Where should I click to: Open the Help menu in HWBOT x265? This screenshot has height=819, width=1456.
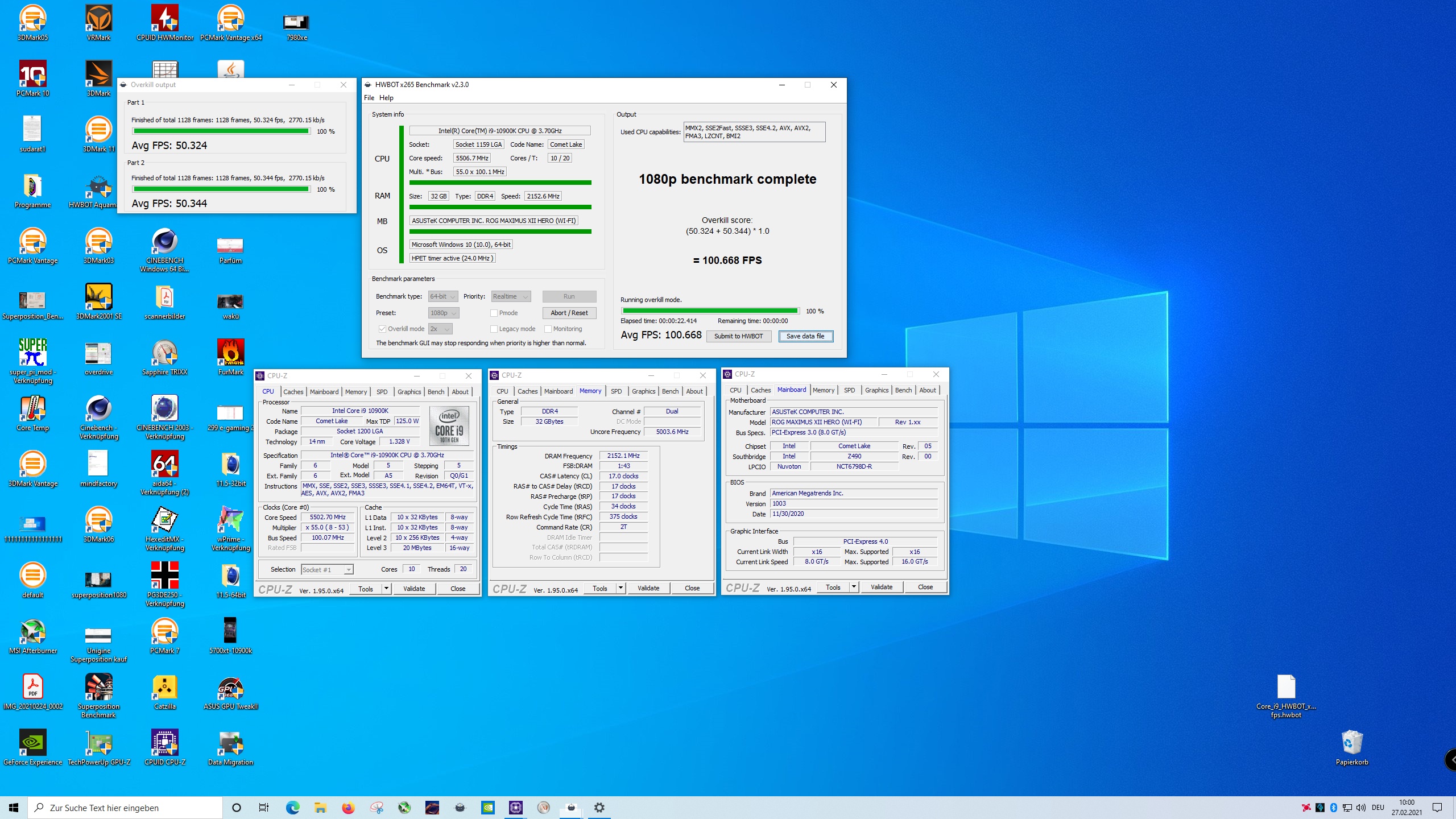point(386,98)
